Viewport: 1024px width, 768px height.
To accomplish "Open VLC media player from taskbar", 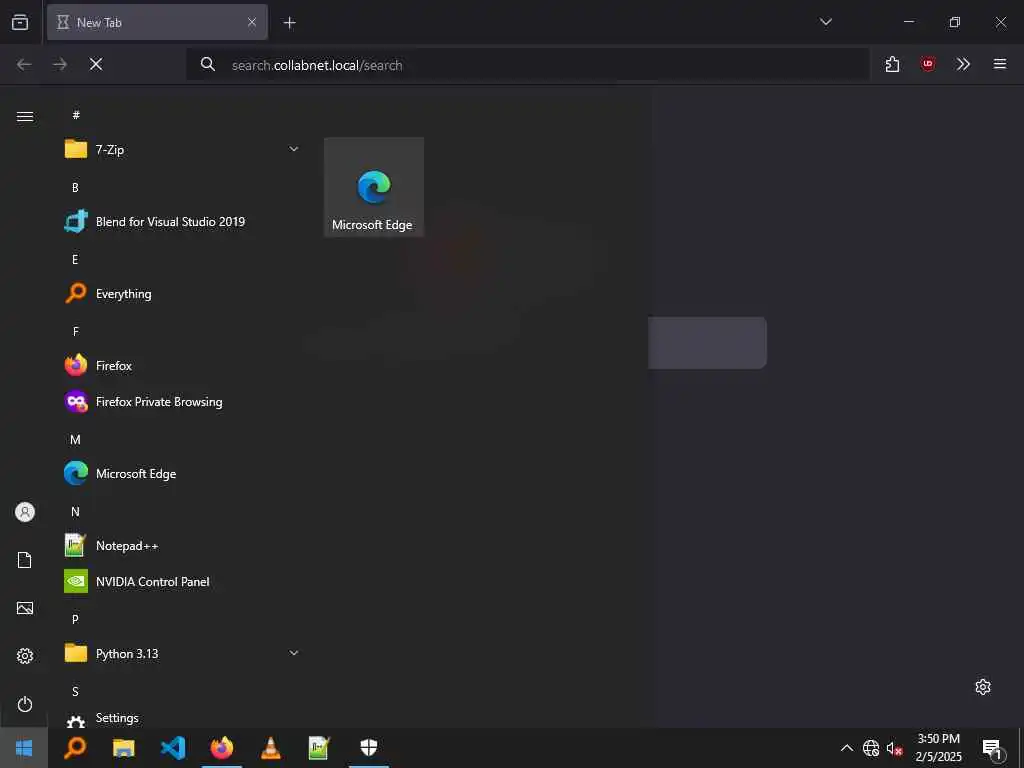I will tap(270, 748).
